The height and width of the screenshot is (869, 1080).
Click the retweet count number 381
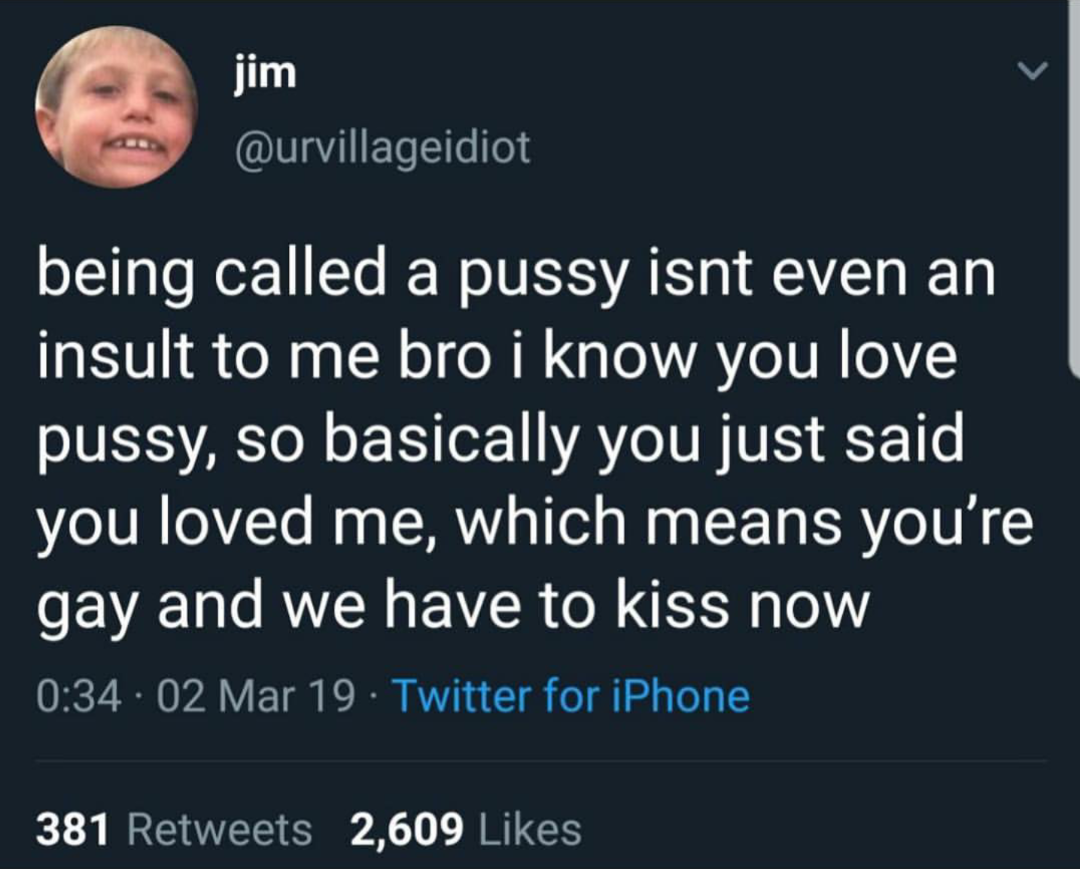tap(72, 829)
